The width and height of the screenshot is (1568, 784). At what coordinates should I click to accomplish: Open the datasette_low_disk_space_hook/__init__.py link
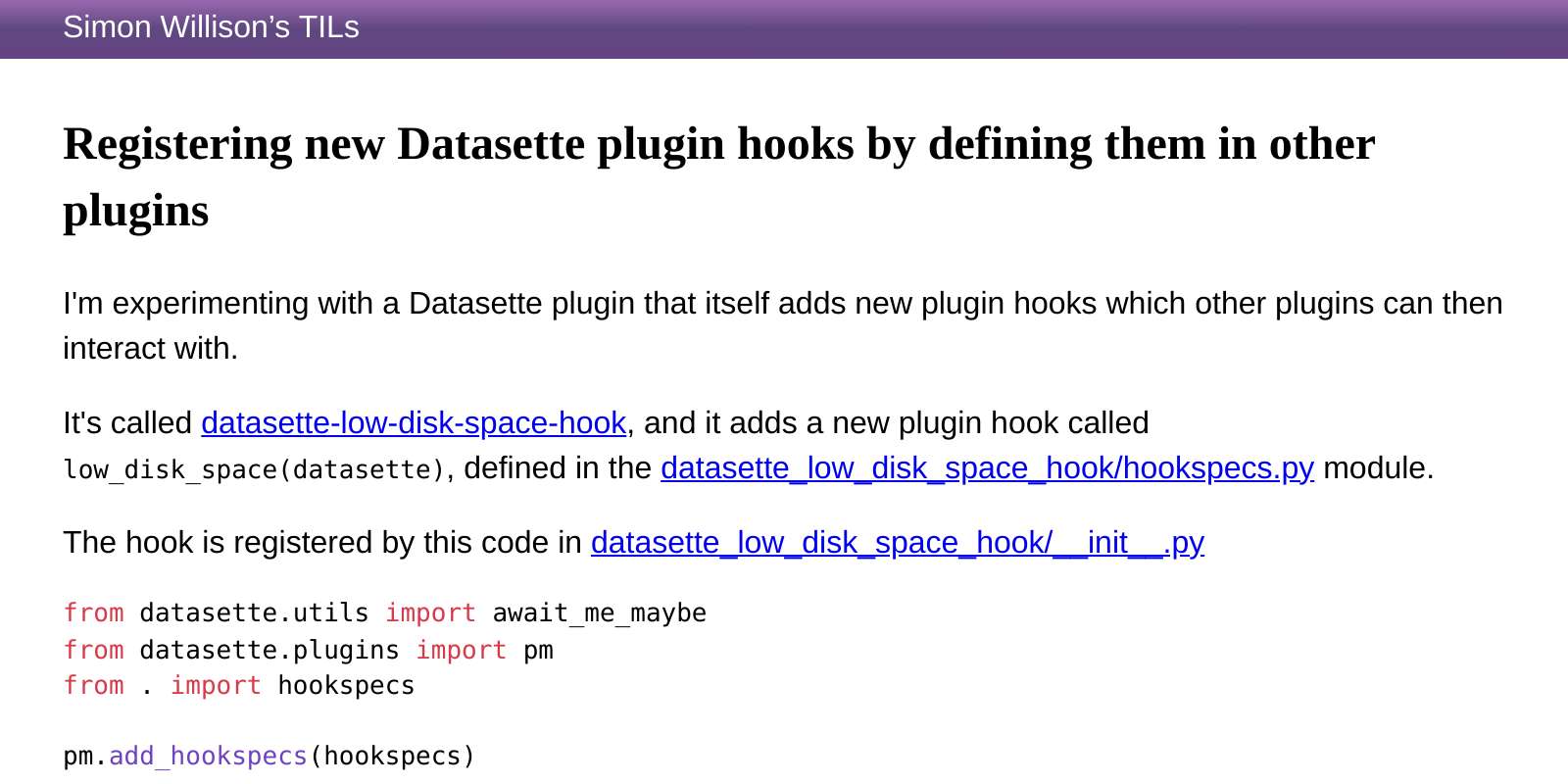pyautogui.click(x=898, y=542)
